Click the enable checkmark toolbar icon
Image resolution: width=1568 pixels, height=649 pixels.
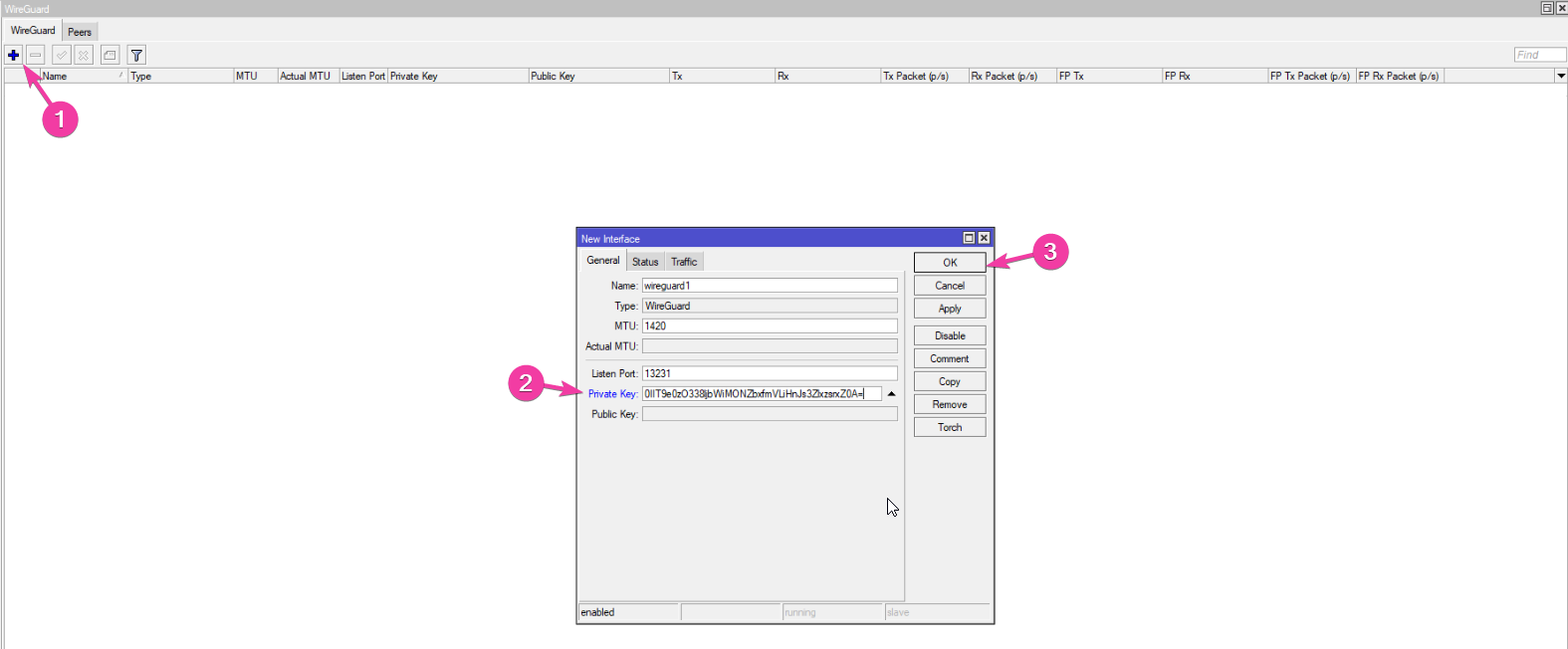pos(62,55)
